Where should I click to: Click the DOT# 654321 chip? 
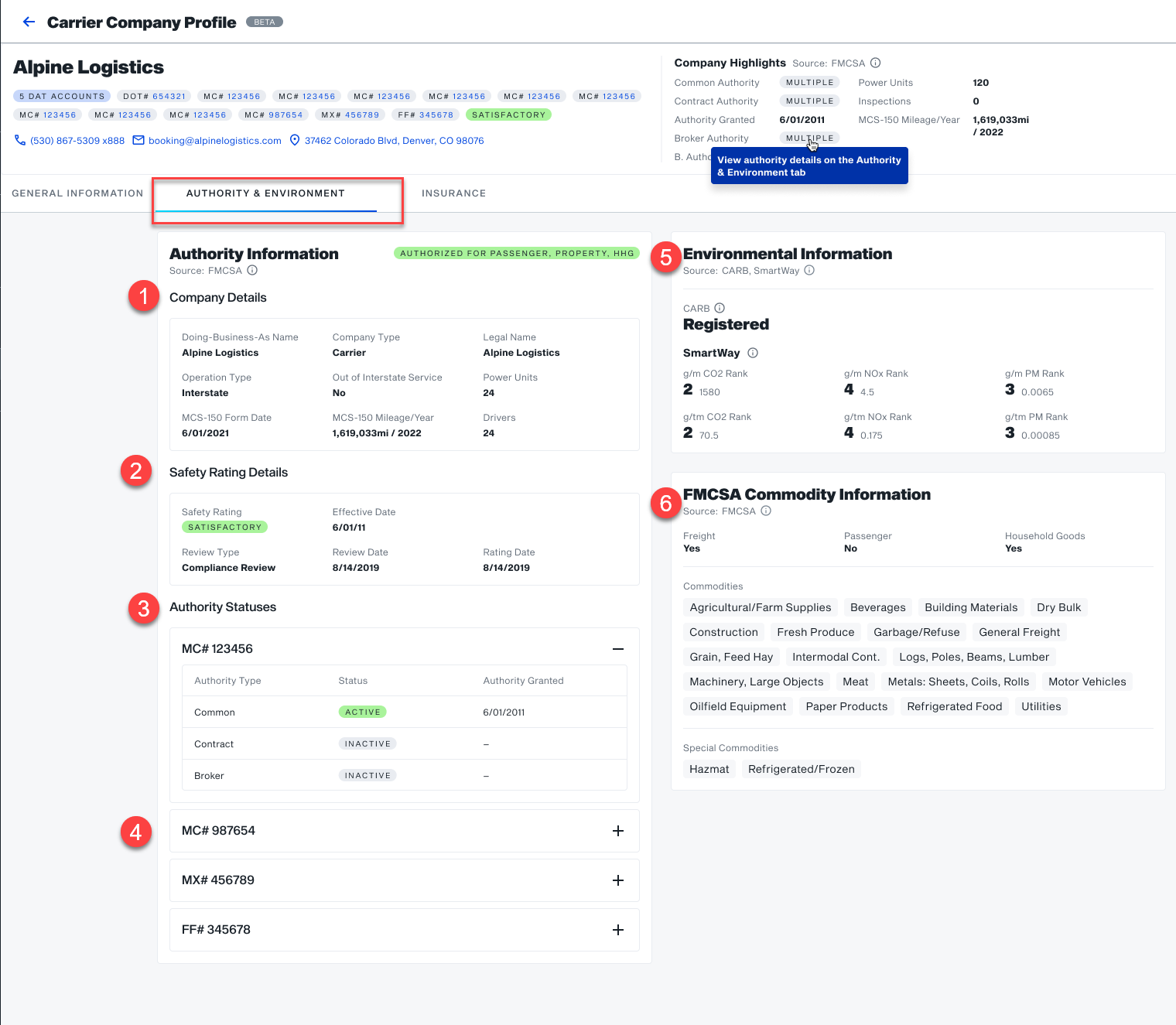pyautogui.click(x=154, y=96)
